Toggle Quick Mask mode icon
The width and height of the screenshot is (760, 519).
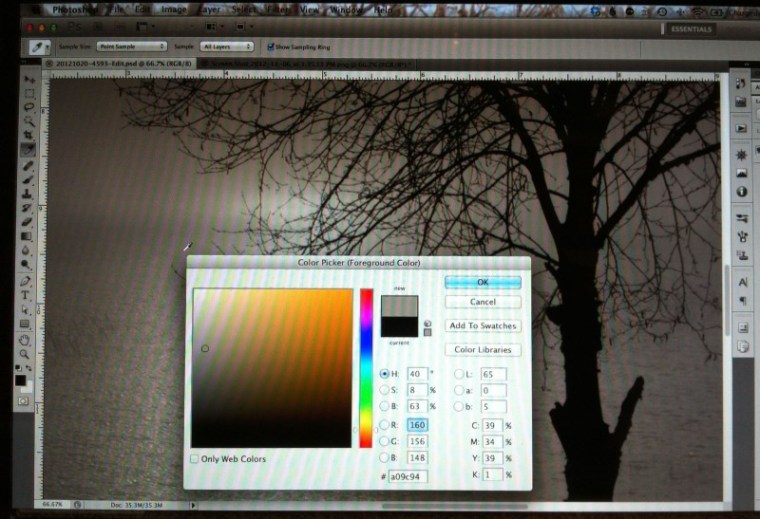(x=23, y=401)
